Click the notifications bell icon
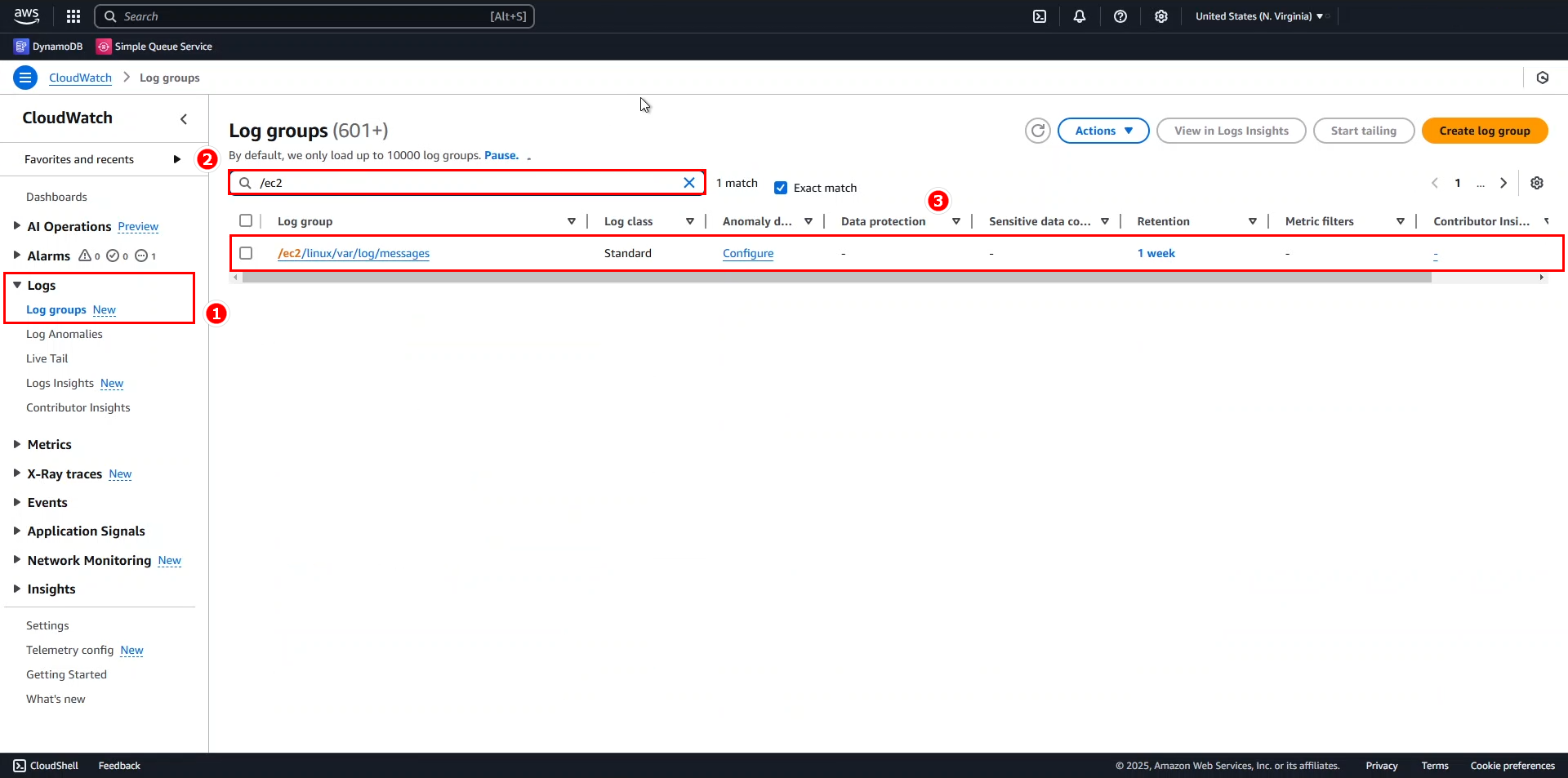1568x778 pixels. pos(1079,16)
